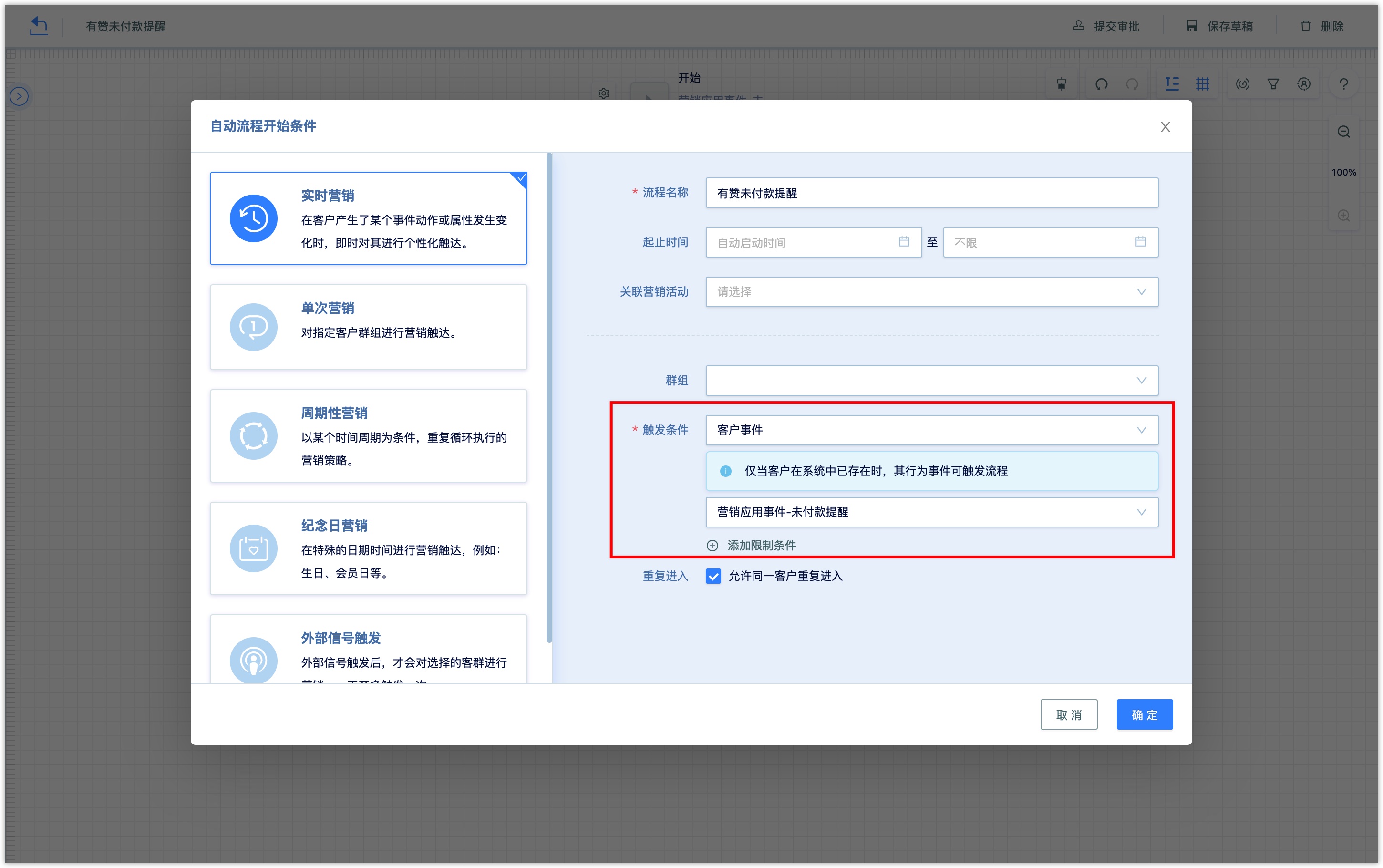Open the 自动启动时间 start date picker
The height and width of the screenshot is (868, 1383).
(x=813, y=242)
